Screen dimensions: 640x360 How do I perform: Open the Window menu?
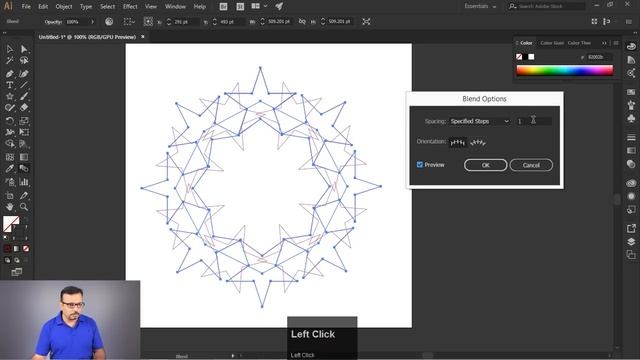click(176, 7)
